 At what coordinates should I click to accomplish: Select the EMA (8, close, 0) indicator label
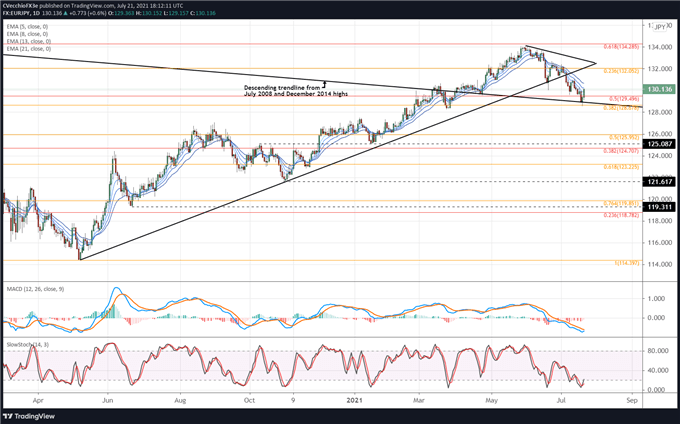coord(27,34)
